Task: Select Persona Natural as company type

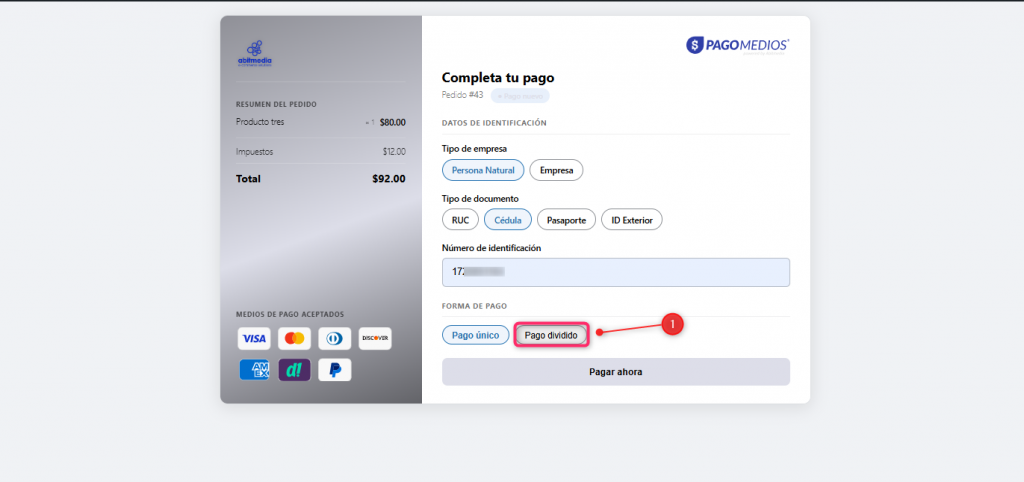Action: tap(483, 170)
